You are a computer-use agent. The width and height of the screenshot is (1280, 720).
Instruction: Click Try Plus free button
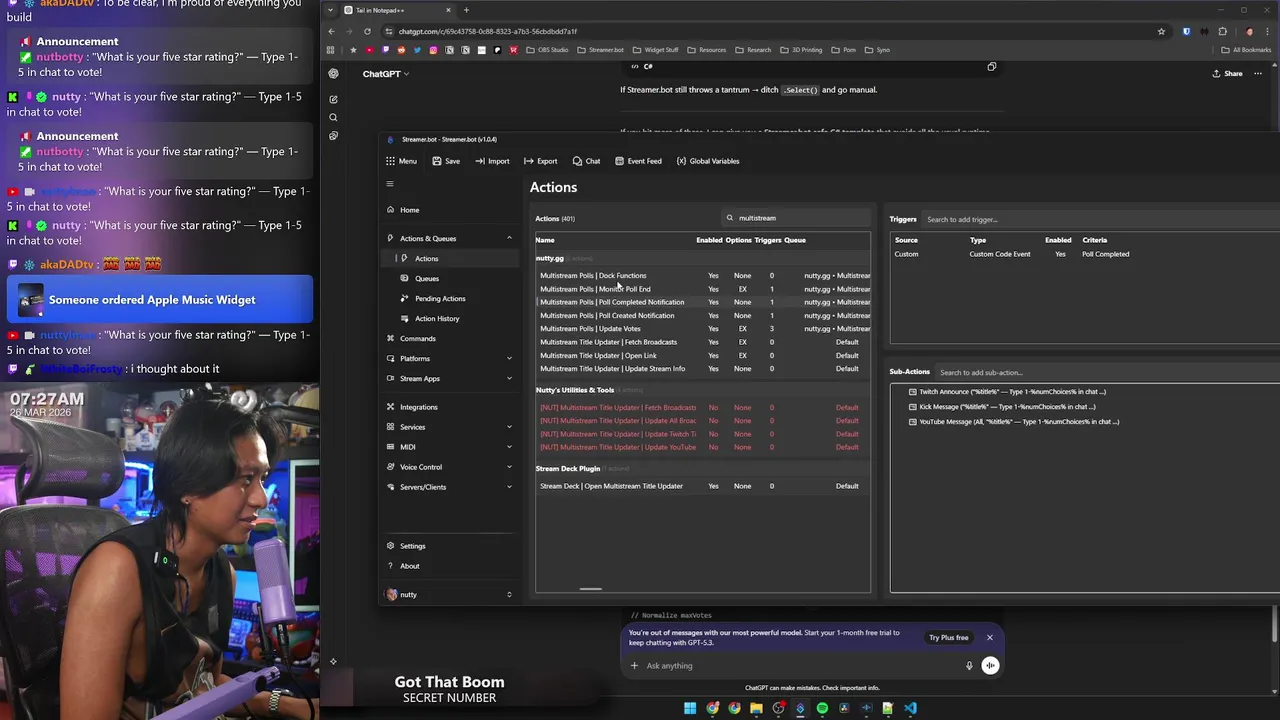[x=948, y=638]
